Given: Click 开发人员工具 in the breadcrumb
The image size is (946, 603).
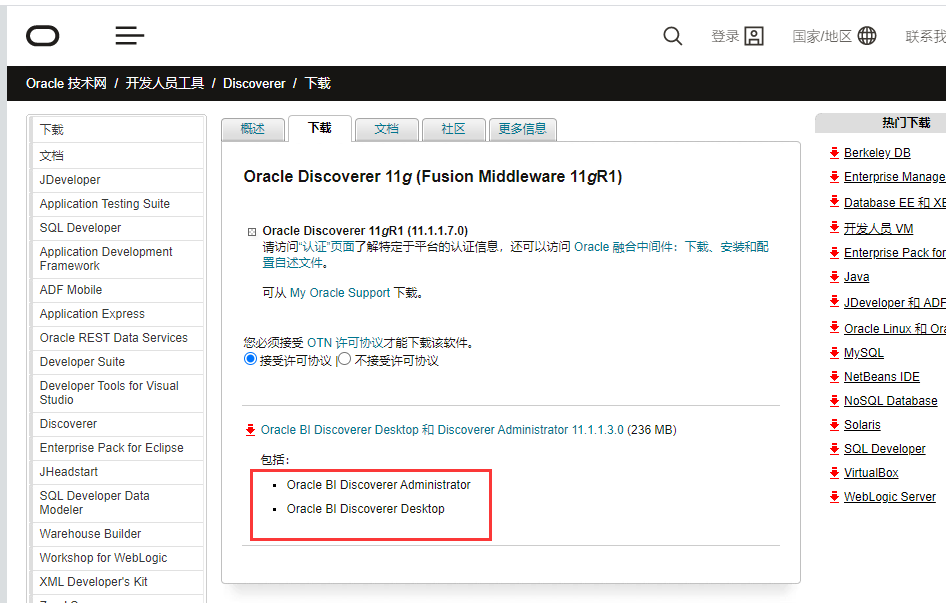Looking at the screenshot, I should tap(165, 84).
